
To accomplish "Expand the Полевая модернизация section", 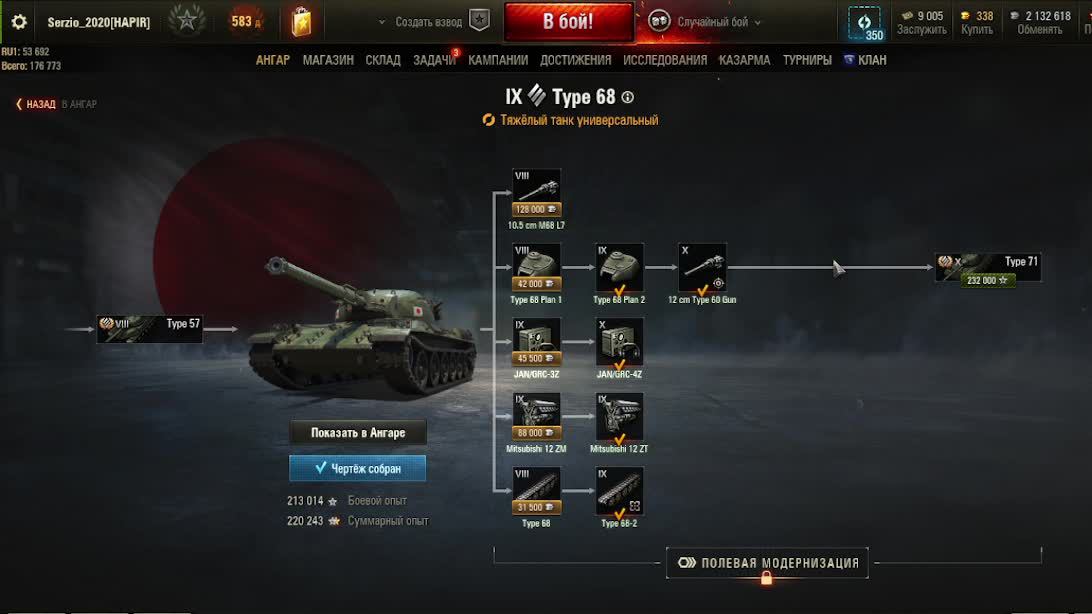I will click(x=767, y=563).
